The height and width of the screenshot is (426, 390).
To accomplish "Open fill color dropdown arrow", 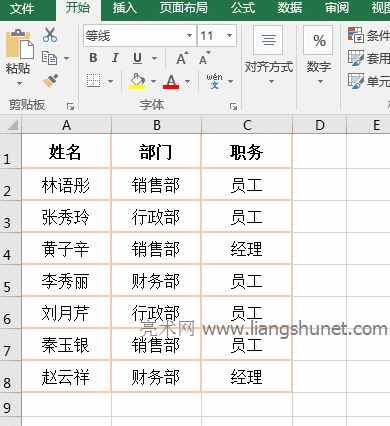I will click(x=153, y=81).
